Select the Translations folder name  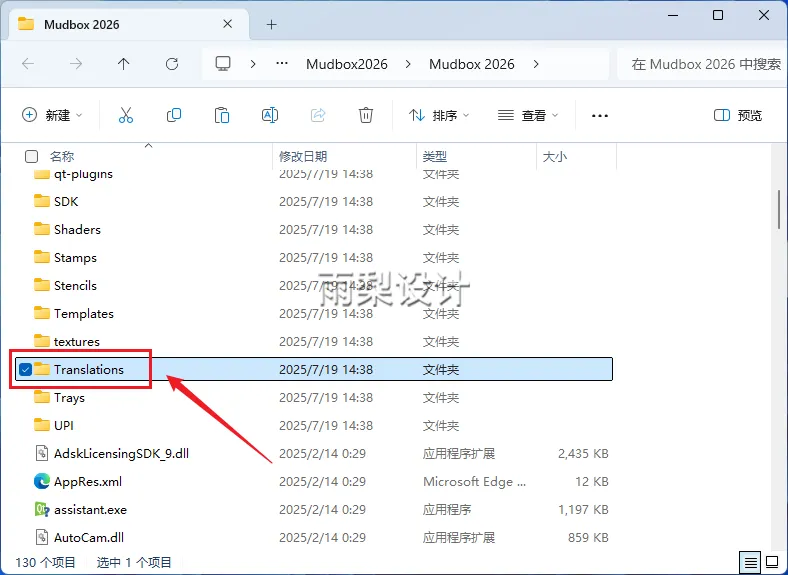(x=89, y=369)
